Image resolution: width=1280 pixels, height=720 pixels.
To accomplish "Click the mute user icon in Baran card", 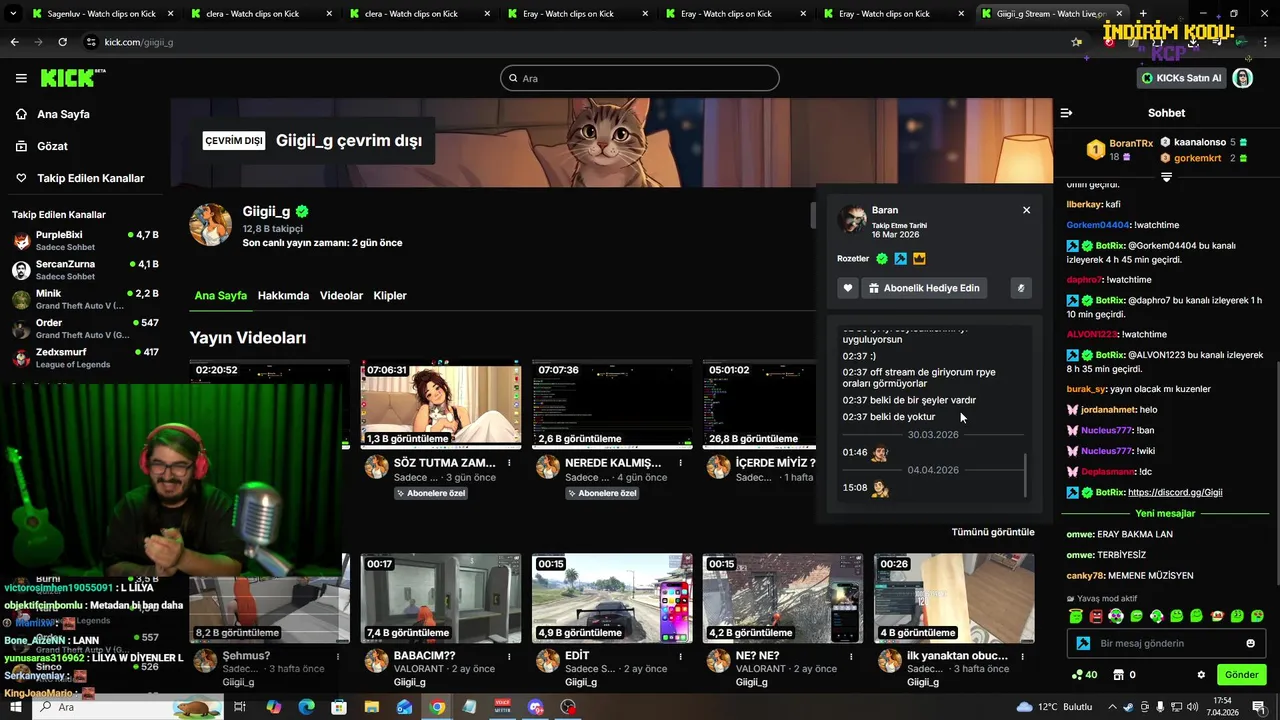I will point(1021,288).
